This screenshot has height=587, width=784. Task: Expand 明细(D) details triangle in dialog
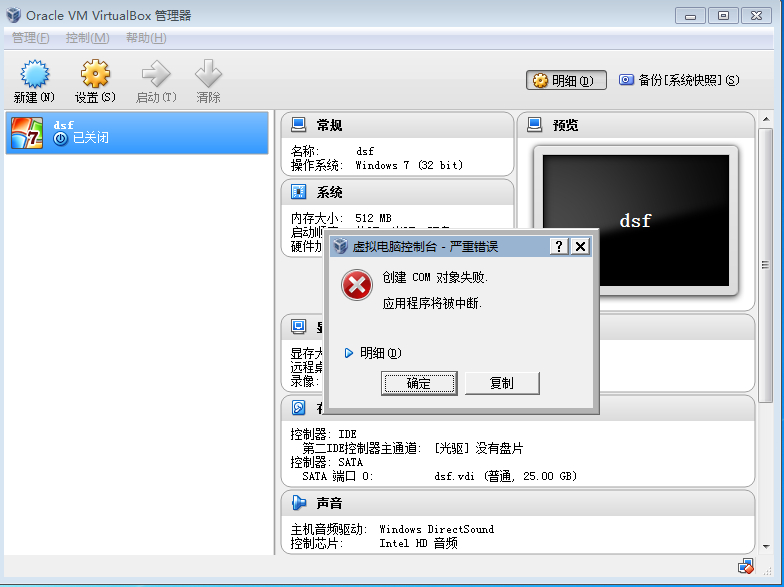(x=348, y=353)
